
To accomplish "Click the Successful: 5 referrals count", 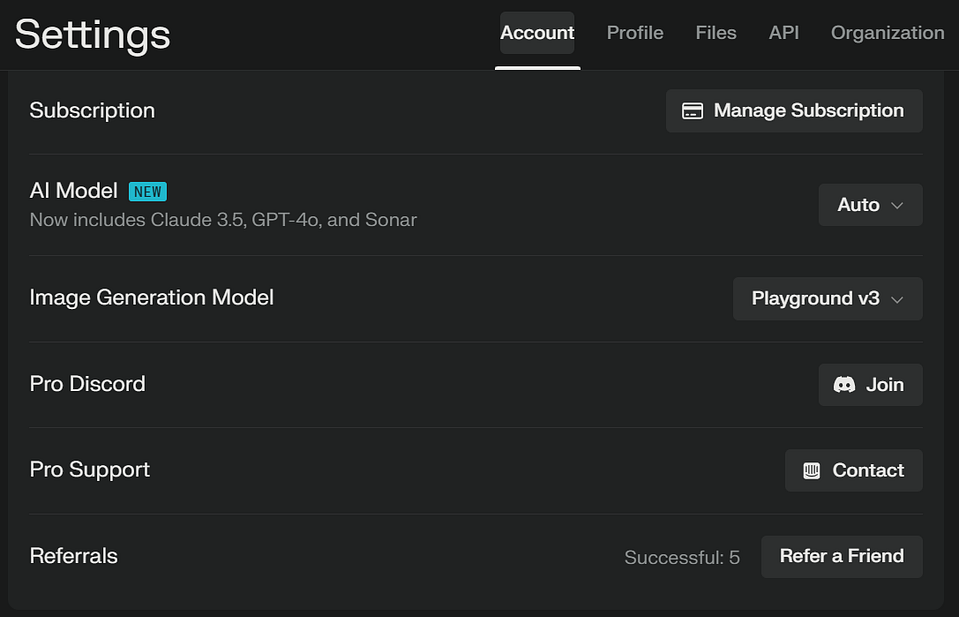I will click(x=682, y=558).
